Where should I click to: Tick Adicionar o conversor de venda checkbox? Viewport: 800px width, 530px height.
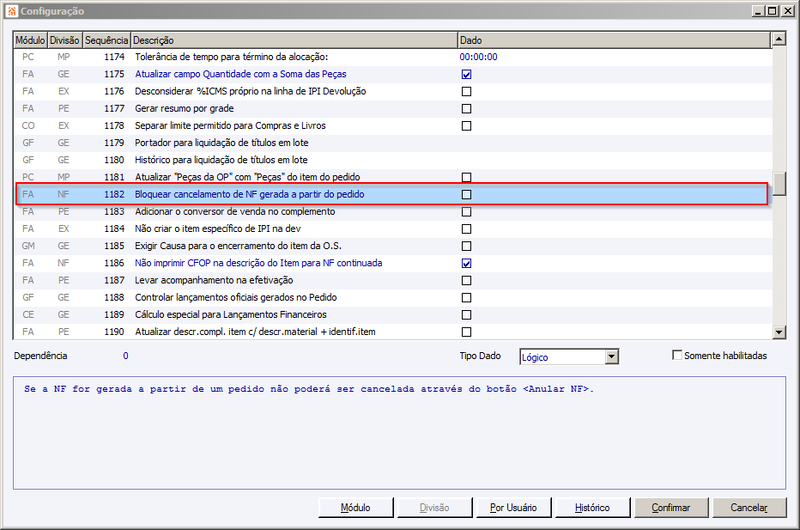coord(466,212)
